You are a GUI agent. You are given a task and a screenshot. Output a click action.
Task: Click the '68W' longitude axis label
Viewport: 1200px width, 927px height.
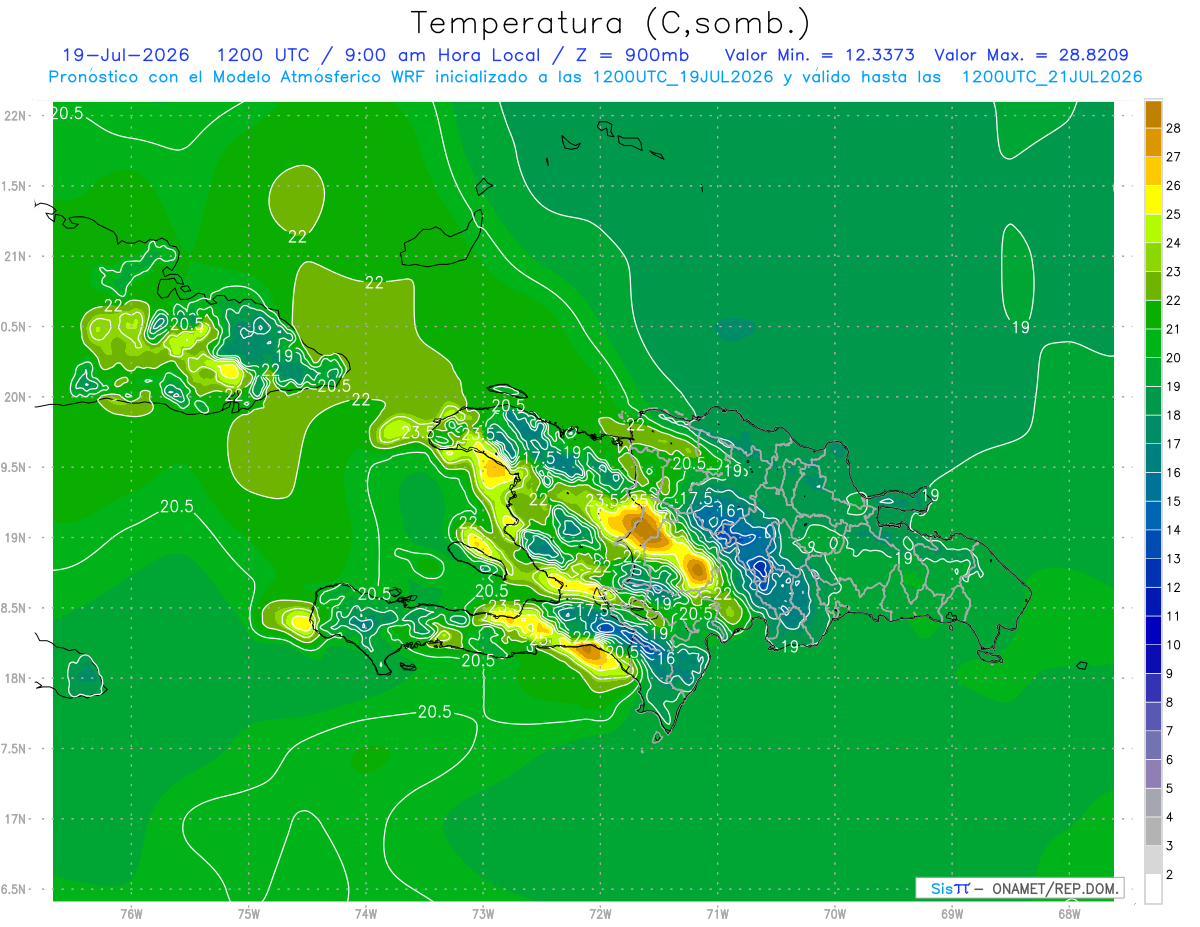click(1069, 913)
